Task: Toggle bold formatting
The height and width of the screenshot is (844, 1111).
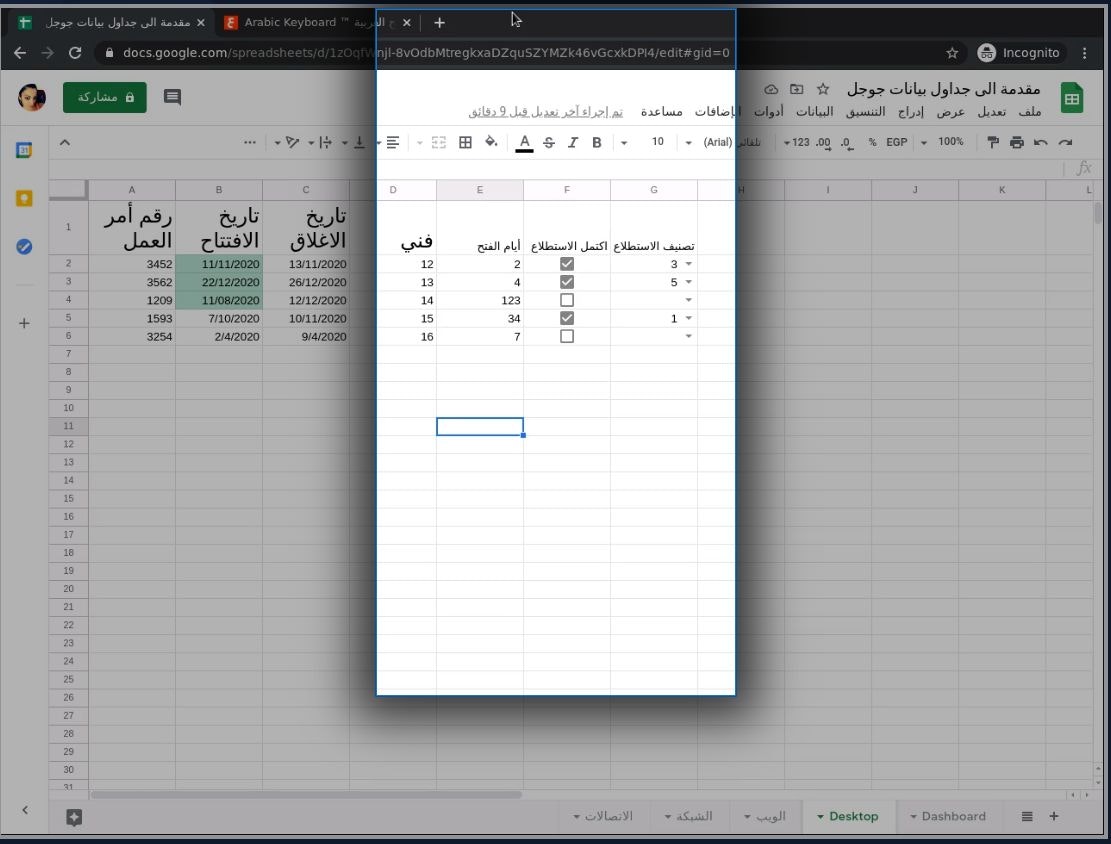Action: pyautogui.click(x=597, y=142)
